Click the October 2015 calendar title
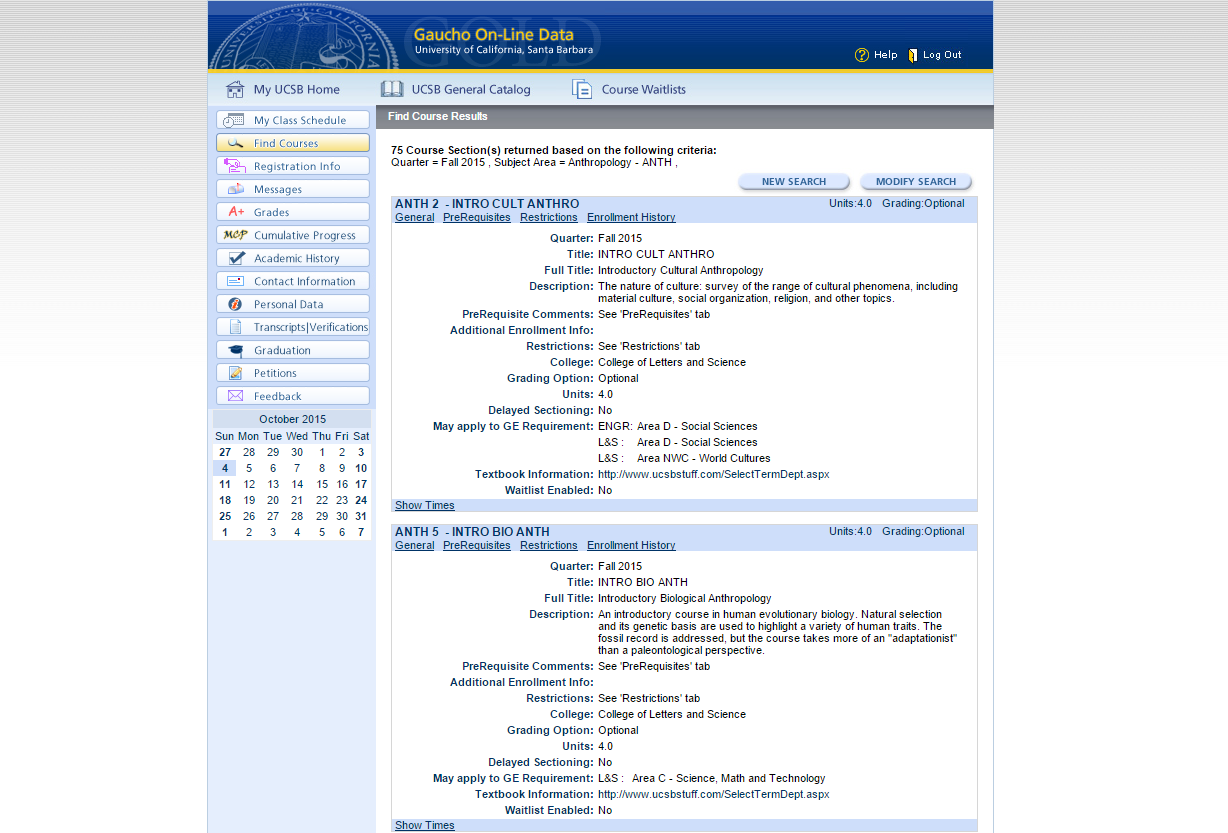 point(292,419)
